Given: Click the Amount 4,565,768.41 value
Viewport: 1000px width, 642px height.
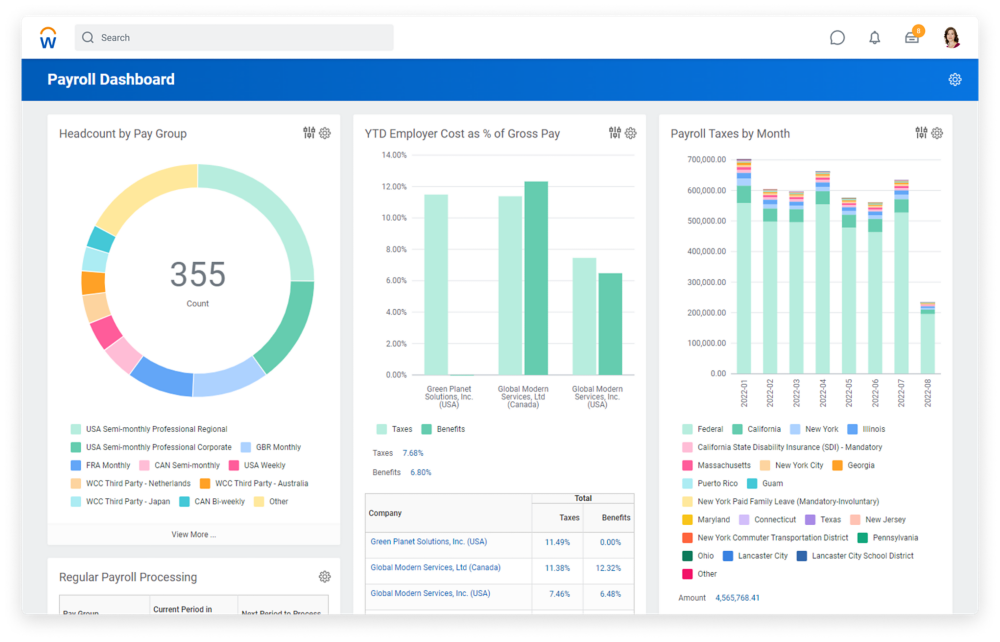Looking at the screenshot, I should pos(737,598).
